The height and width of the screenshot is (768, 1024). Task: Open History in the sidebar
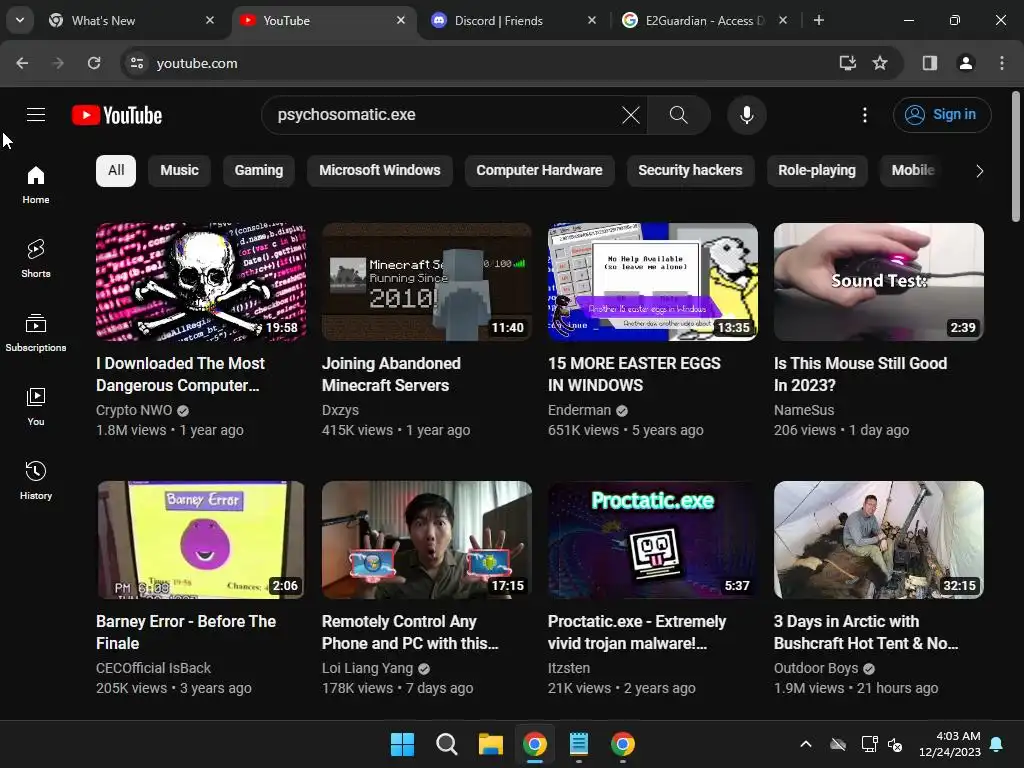[36, 480]
